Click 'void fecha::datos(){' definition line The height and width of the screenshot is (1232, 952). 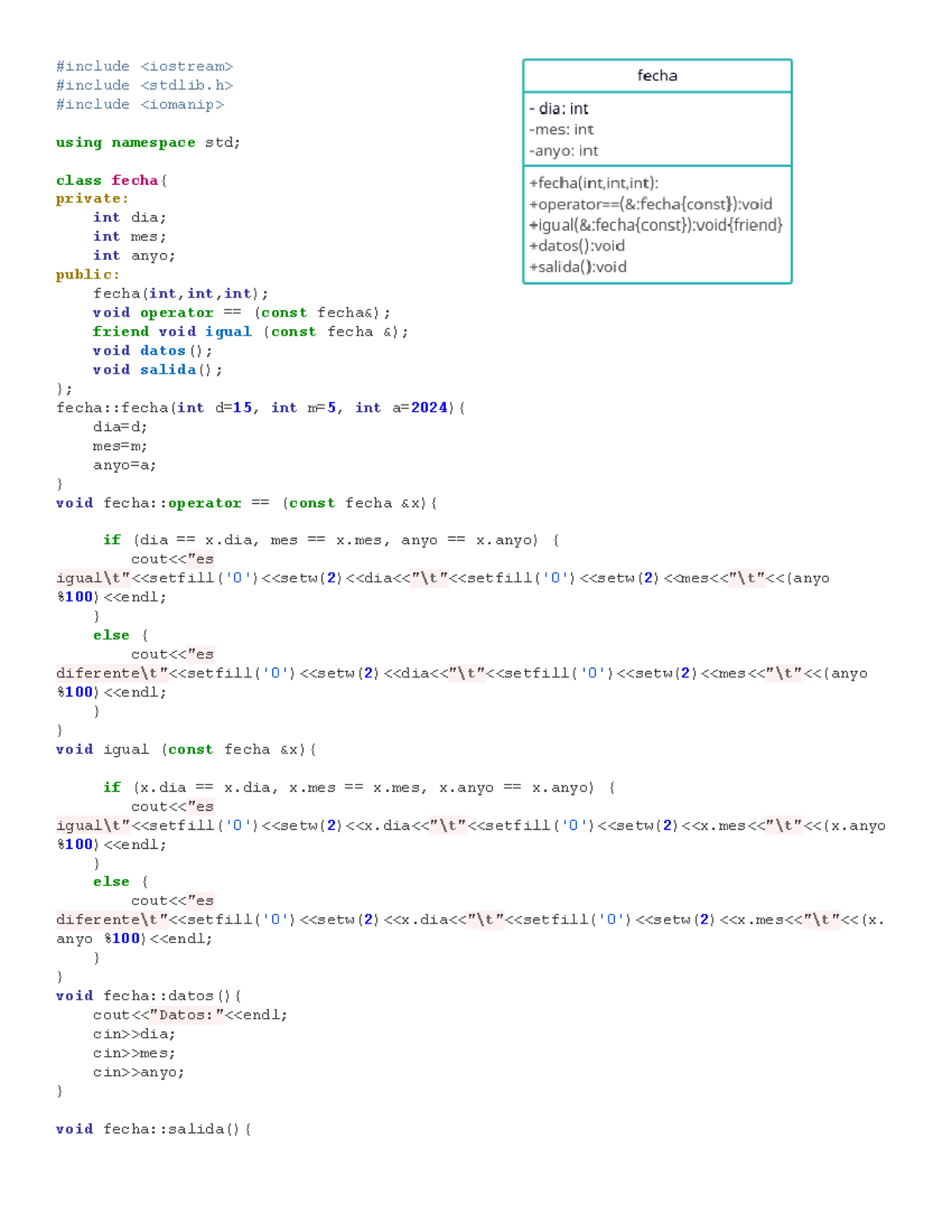pyautogui.click(x=149, y=996)
